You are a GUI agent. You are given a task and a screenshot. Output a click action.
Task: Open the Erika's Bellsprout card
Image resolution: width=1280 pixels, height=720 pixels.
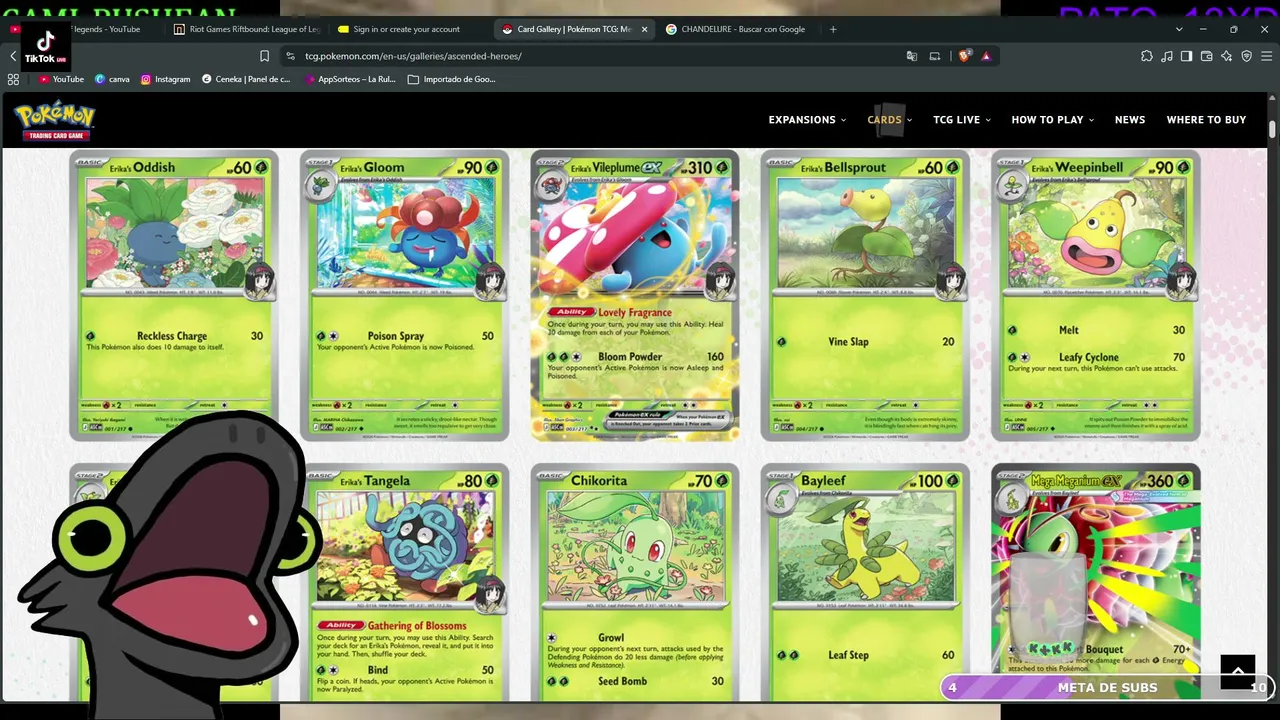[x=865, y=295]
